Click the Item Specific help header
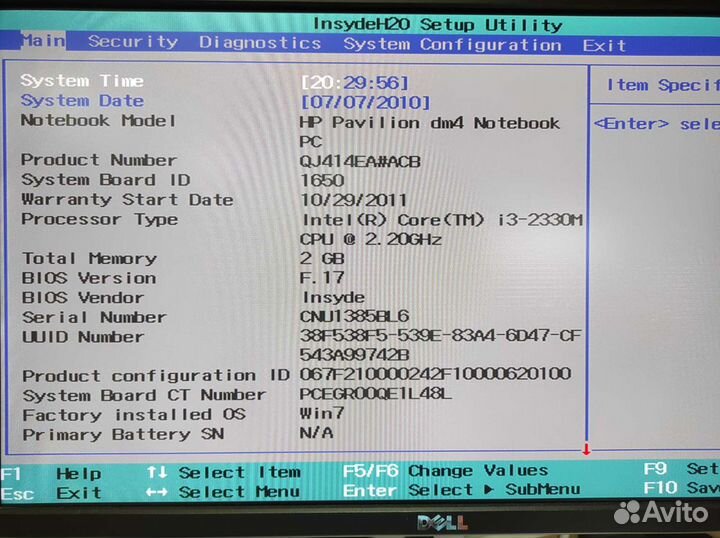 click(x=662, y=85)
